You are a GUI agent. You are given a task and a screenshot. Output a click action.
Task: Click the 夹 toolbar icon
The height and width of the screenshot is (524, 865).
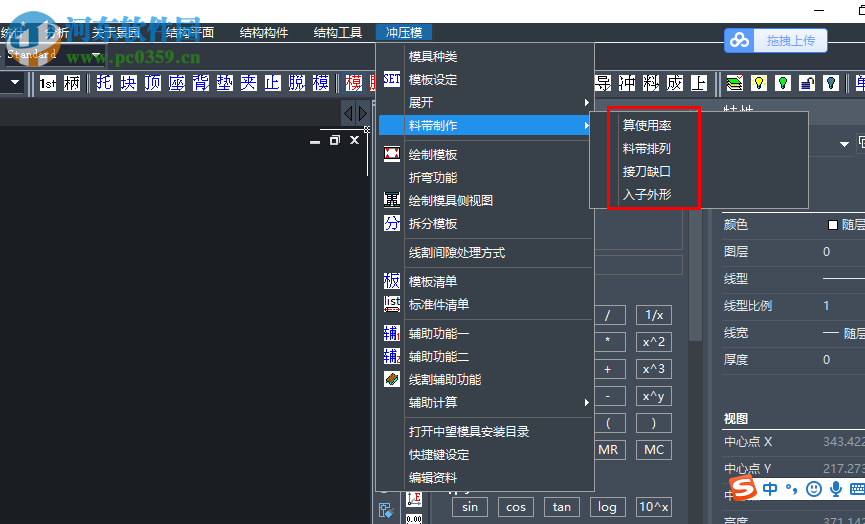point(248,83)
